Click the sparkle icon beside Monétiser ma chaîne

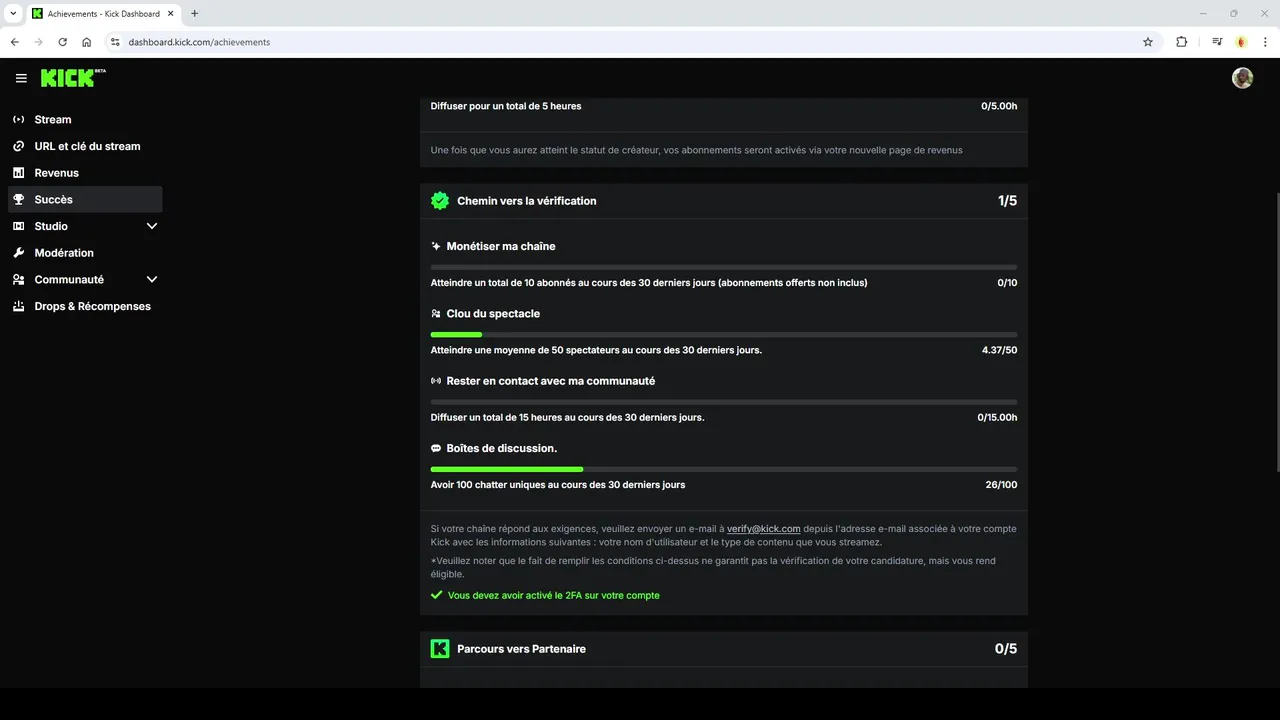click(436, 246)
